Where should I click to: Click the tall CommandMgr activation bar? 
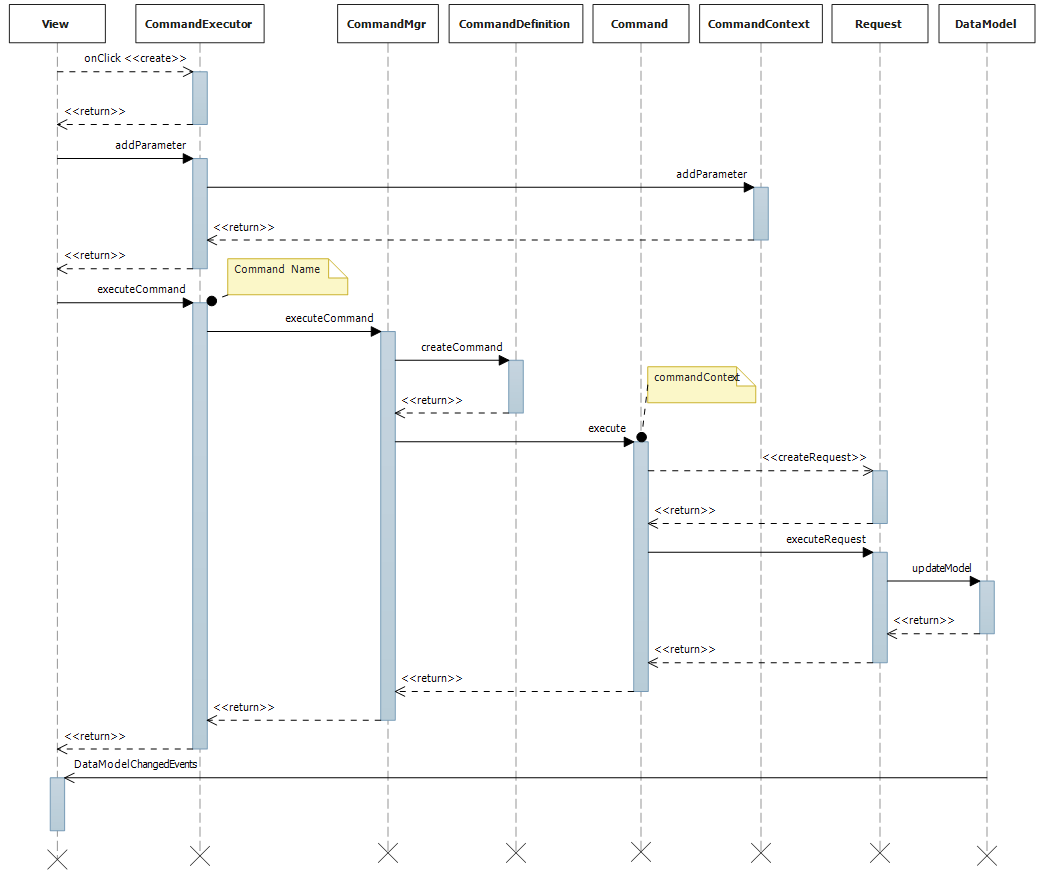(x=388, y=526)
